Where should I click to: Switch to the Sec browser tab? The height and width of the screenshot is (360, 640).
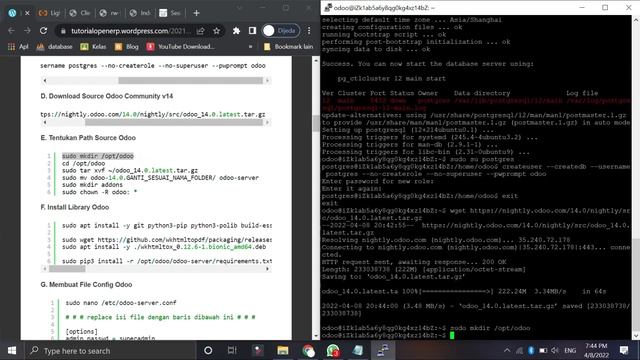pos(170,13)
